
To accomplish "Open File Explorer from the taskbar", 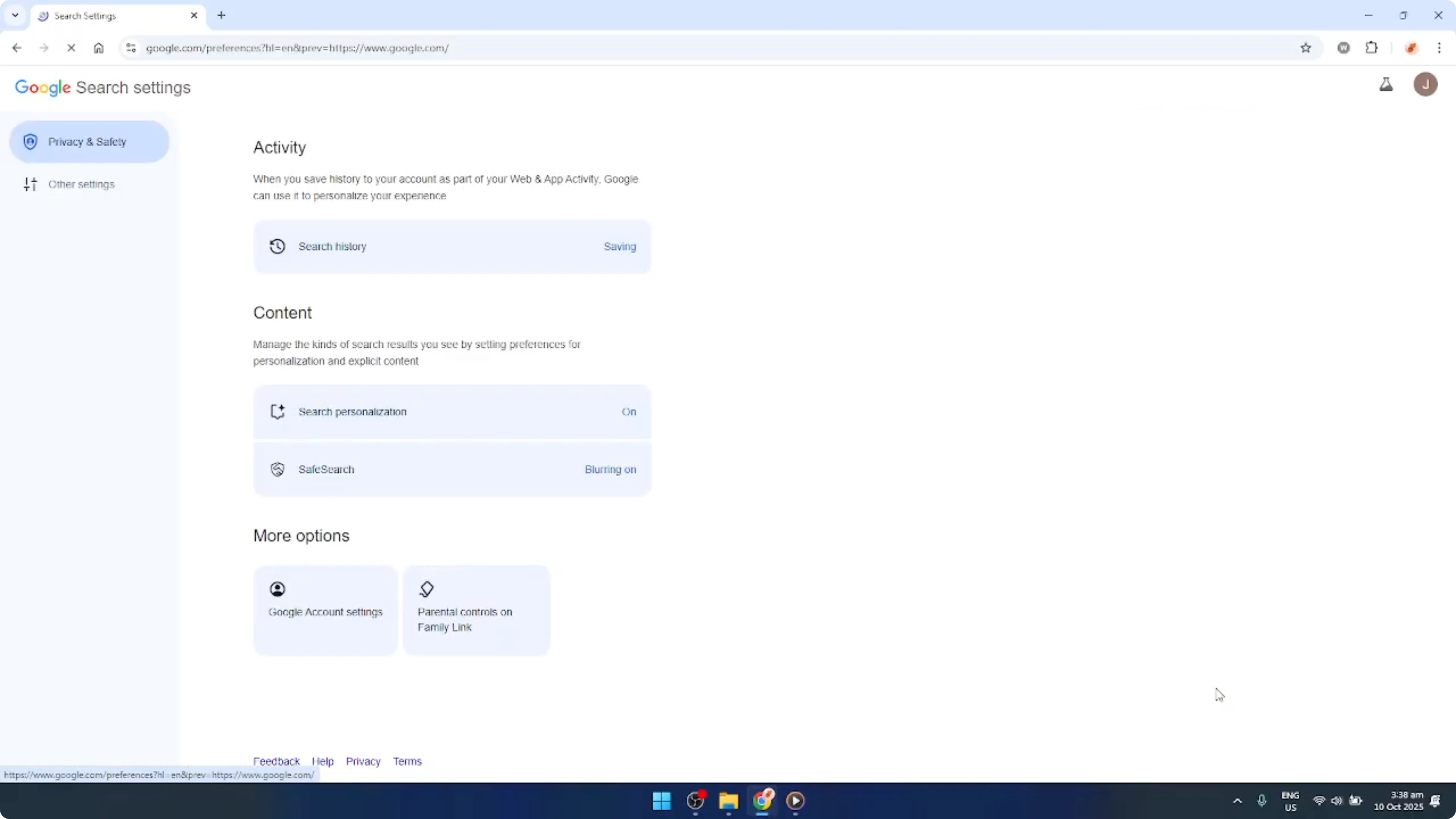I will (x=728, y=800).
